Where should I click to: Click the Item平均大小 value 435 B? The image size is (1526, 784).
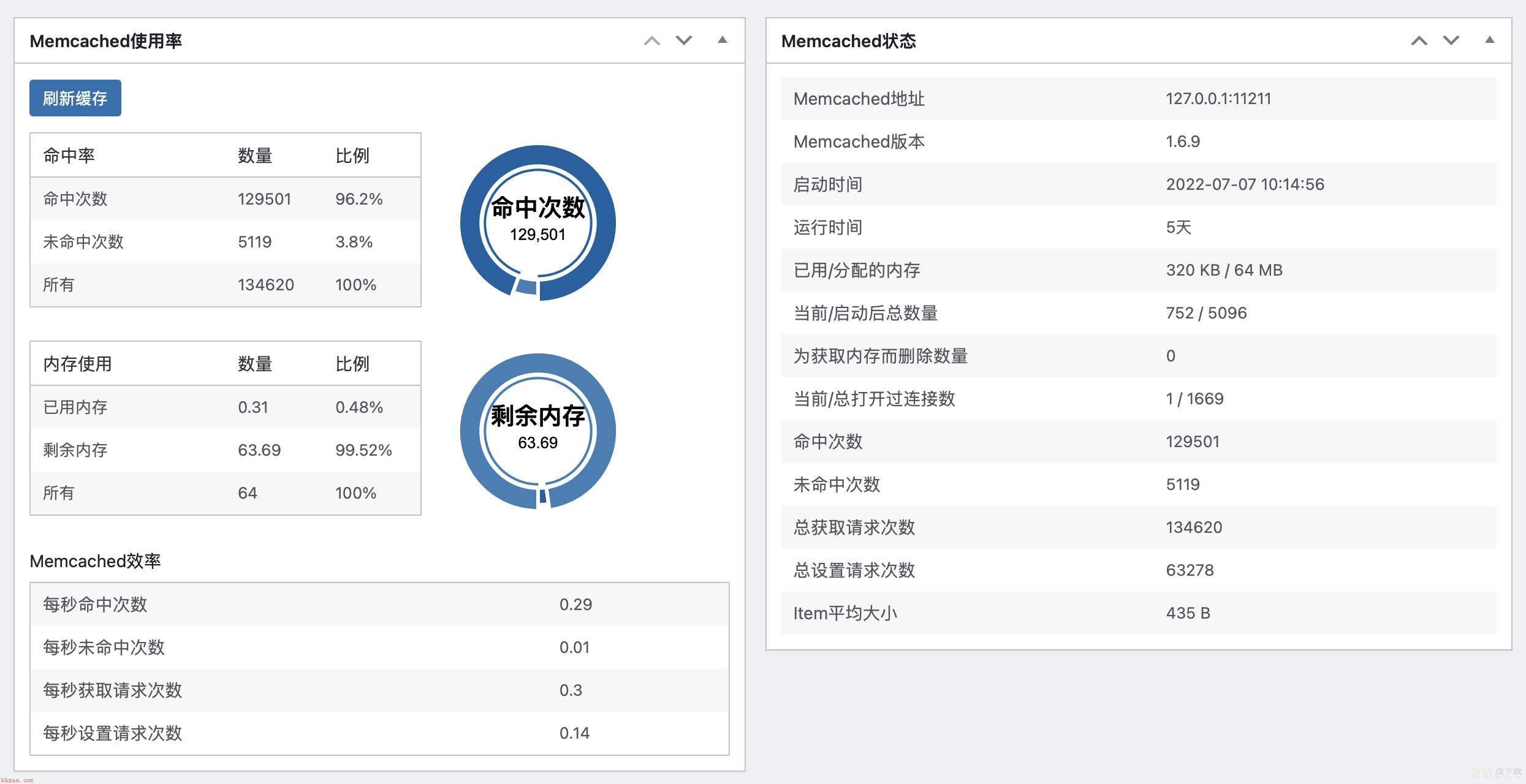[1188, 613]
